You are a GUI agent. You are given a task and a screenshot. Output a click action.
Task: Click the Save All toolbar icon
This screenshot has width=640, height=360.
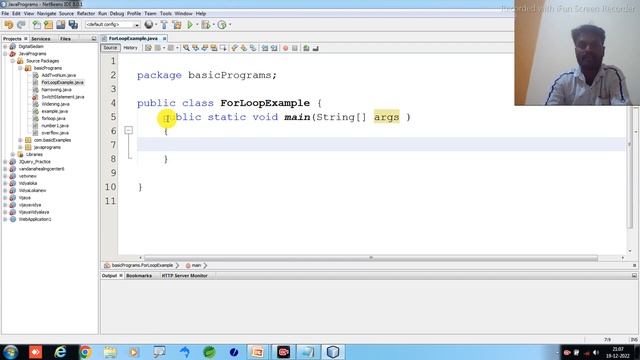click(73, 25)
